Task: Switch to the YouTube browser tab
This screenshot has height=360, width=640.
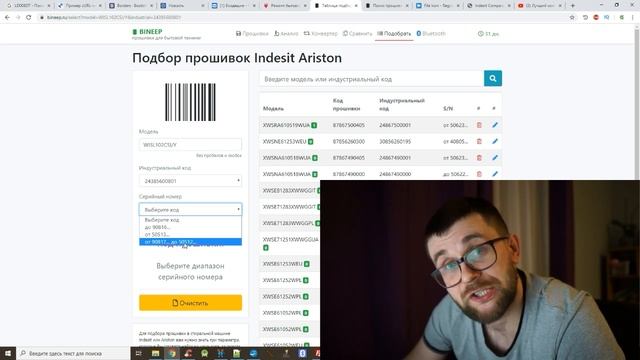Action: [540, 6]
